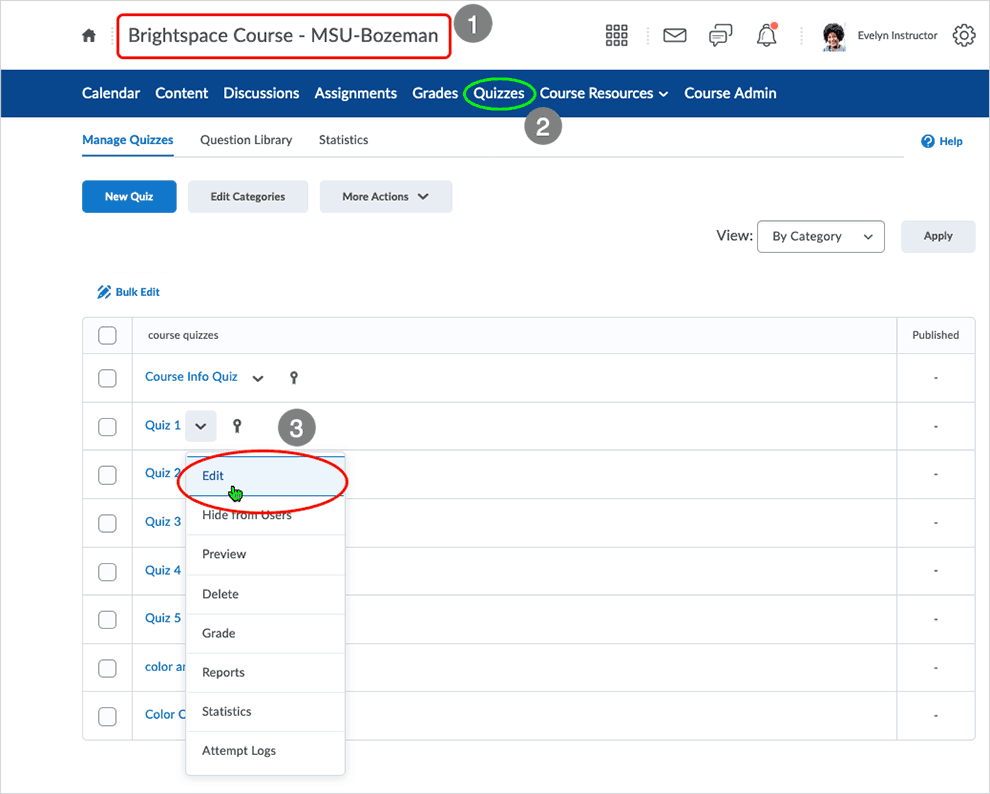The height and width of the screenshot is (794, 990).
Task: Check the Quiz 1 checkbox
Action: coord(107,427)
